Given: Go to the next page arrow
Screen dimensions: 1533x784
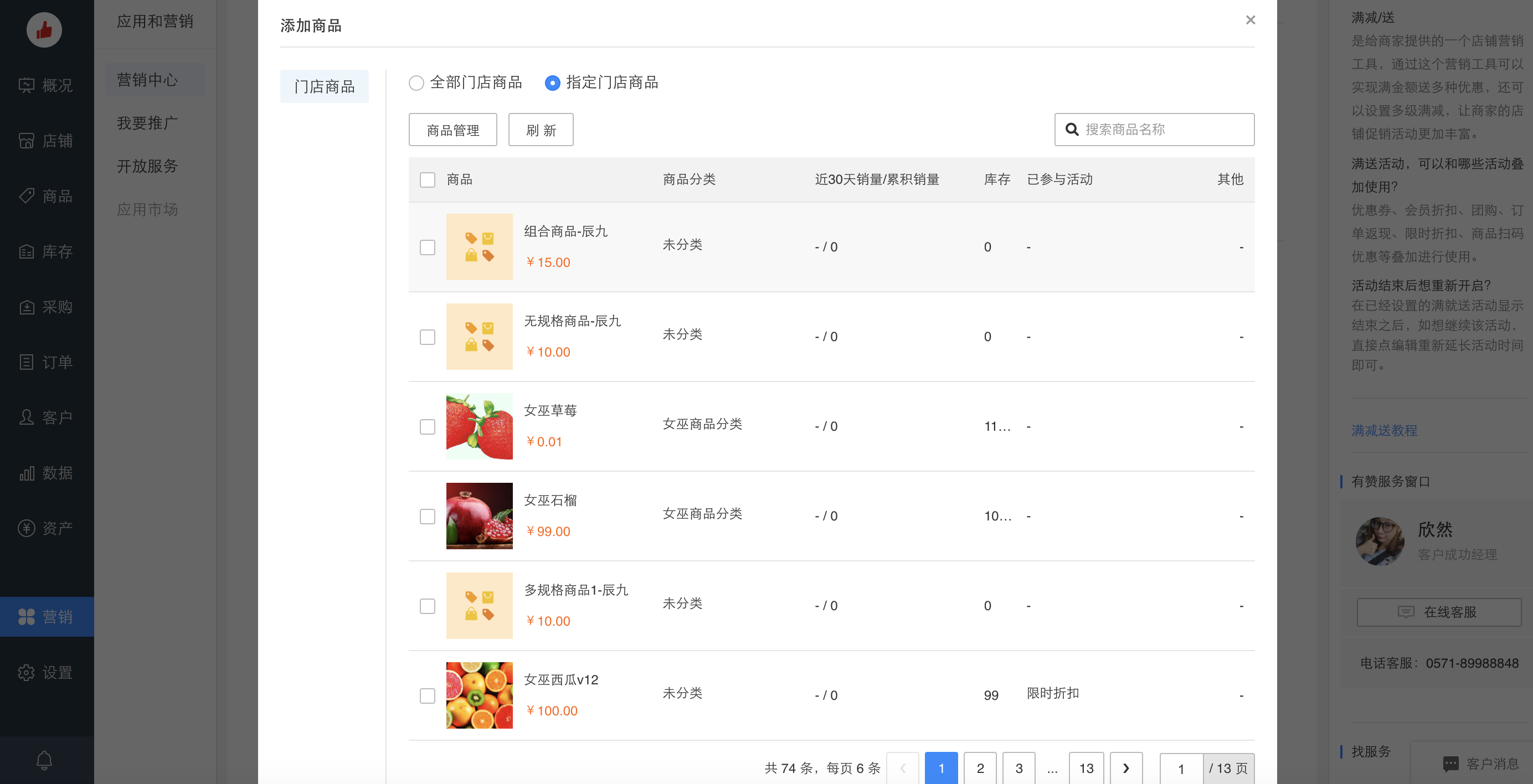Looking at the screenshot, I should tap(1126, 768).
